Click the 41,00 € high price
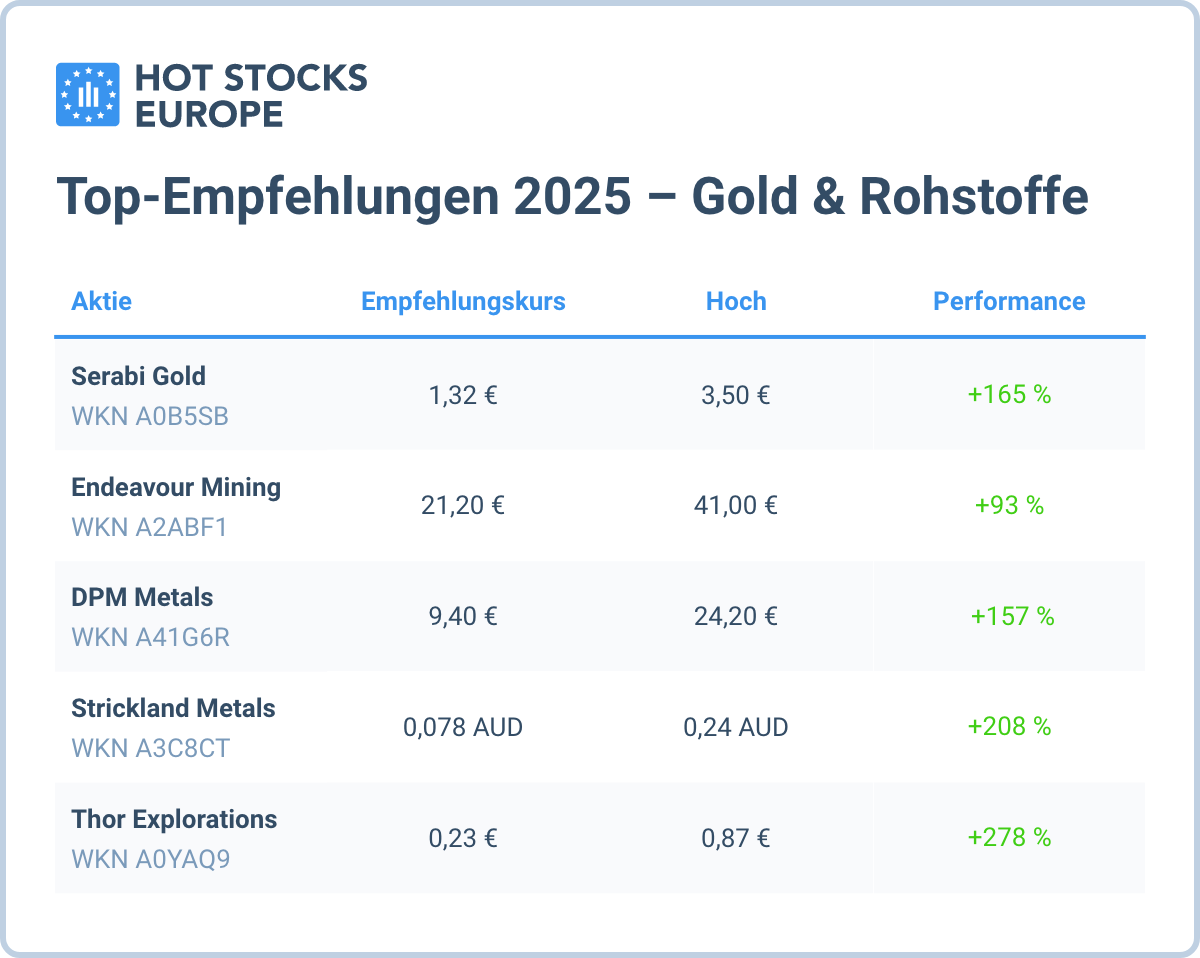The image size is (1200, 958). [736, 505]
